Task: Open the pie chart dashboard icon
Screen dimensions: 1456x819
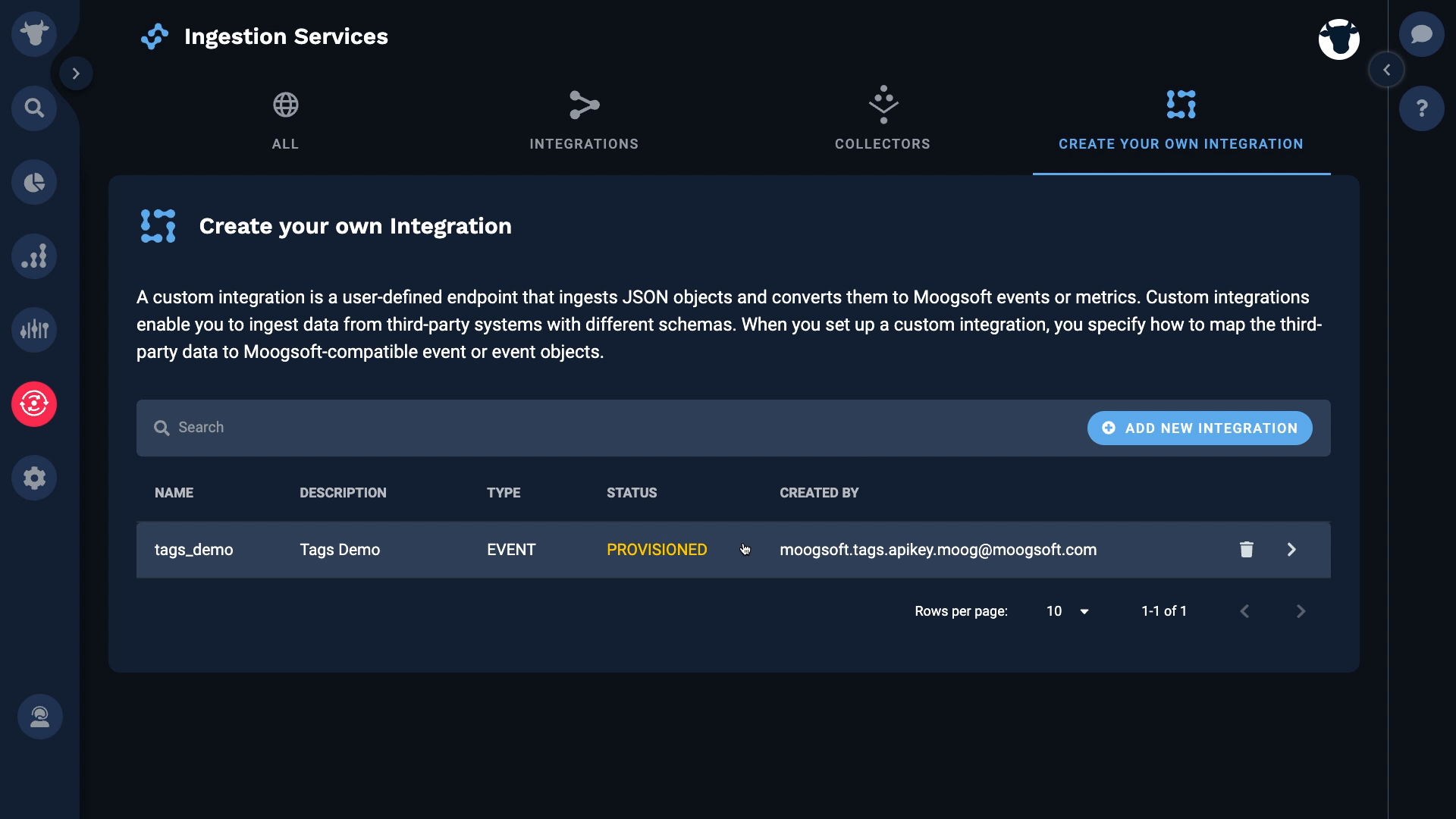Action: tap(34, 182)
